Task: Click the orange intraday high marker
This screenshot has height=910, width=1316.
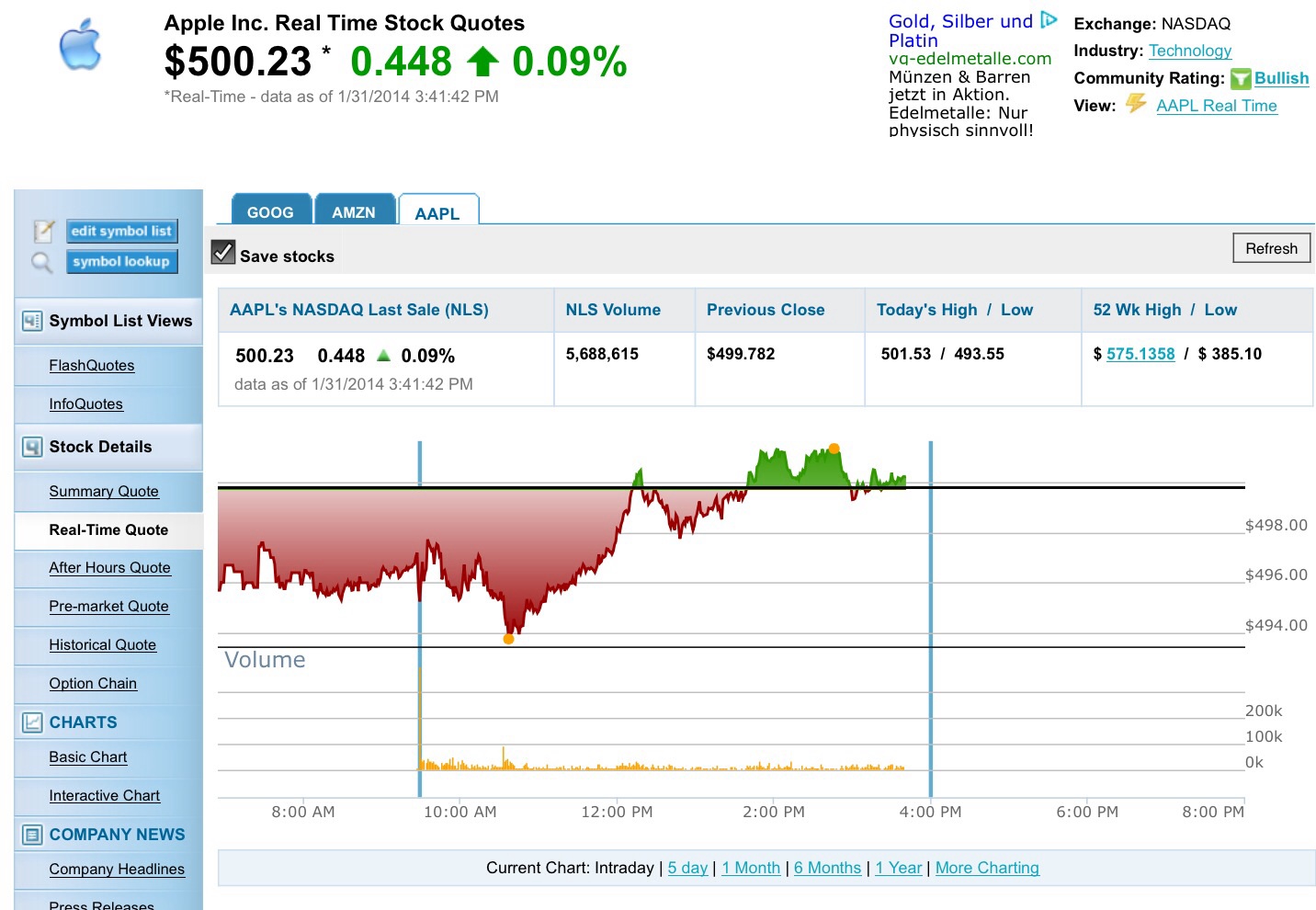Action: click(x=834, y=449)
